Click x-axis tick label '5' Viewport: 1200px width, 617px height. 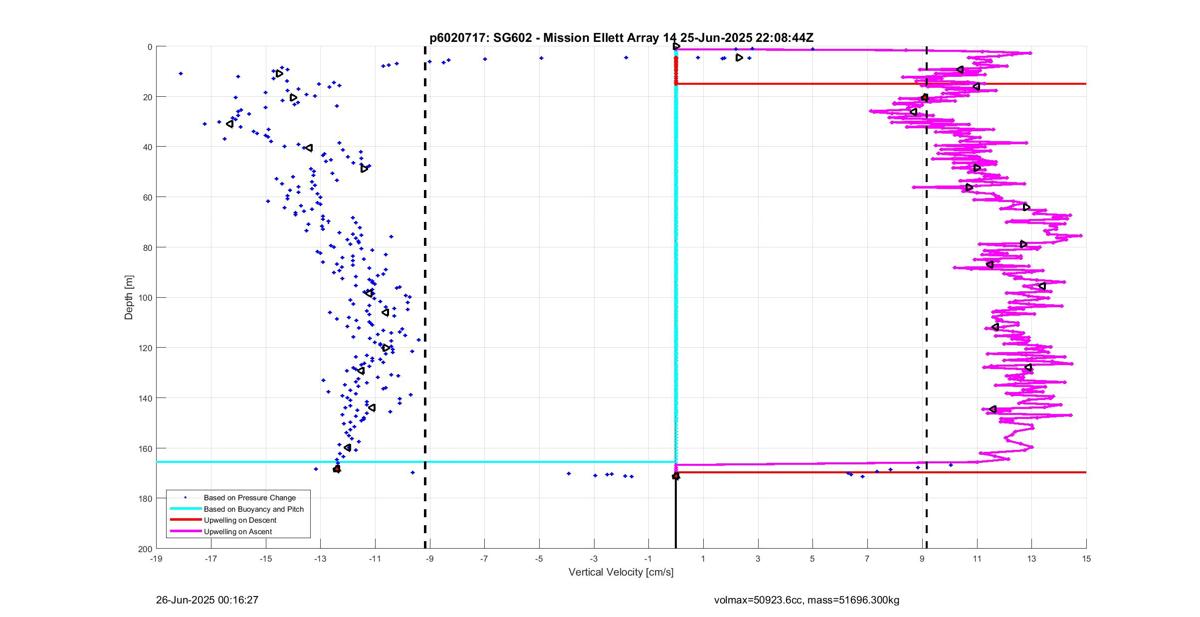click(812, 558)
